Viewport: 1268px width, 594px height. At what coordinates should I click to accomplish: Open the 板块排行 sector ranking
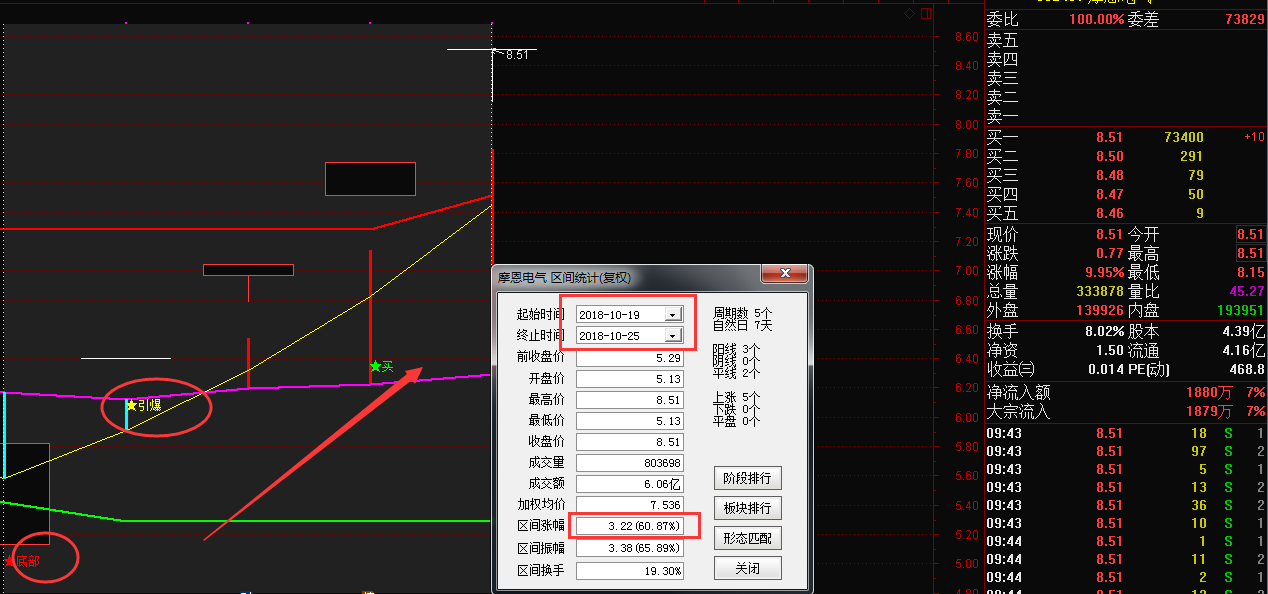click(746, 508)
